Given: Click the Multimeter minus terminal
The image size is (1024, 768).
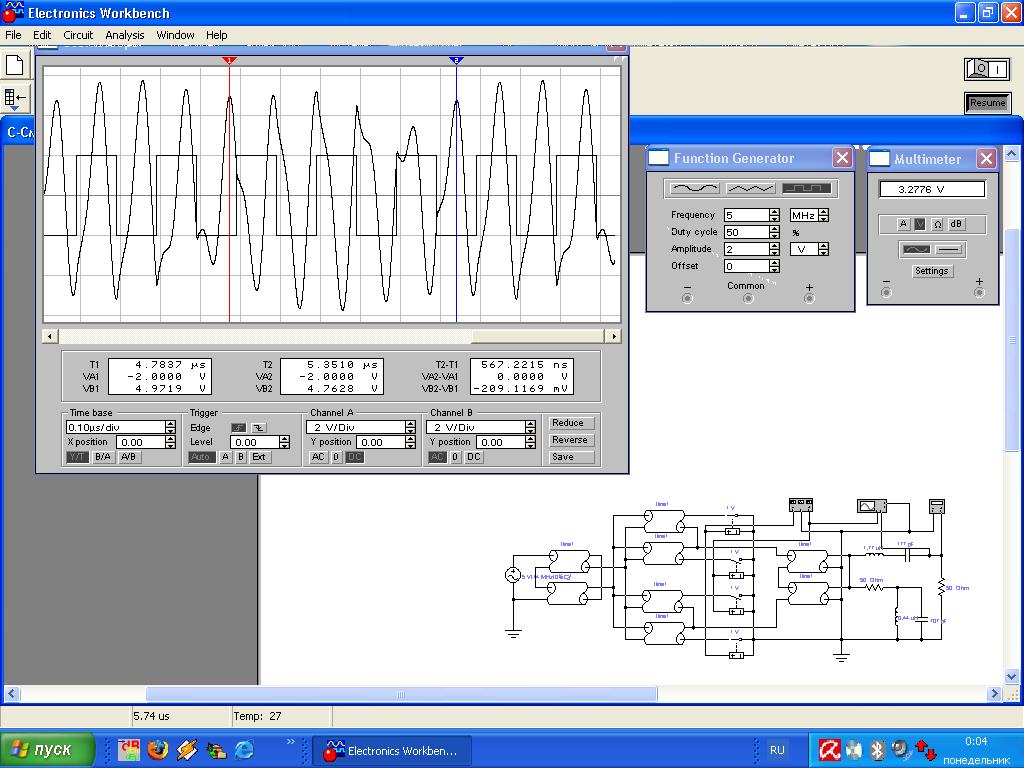Looking at the screenshot, I should [886, 293].
